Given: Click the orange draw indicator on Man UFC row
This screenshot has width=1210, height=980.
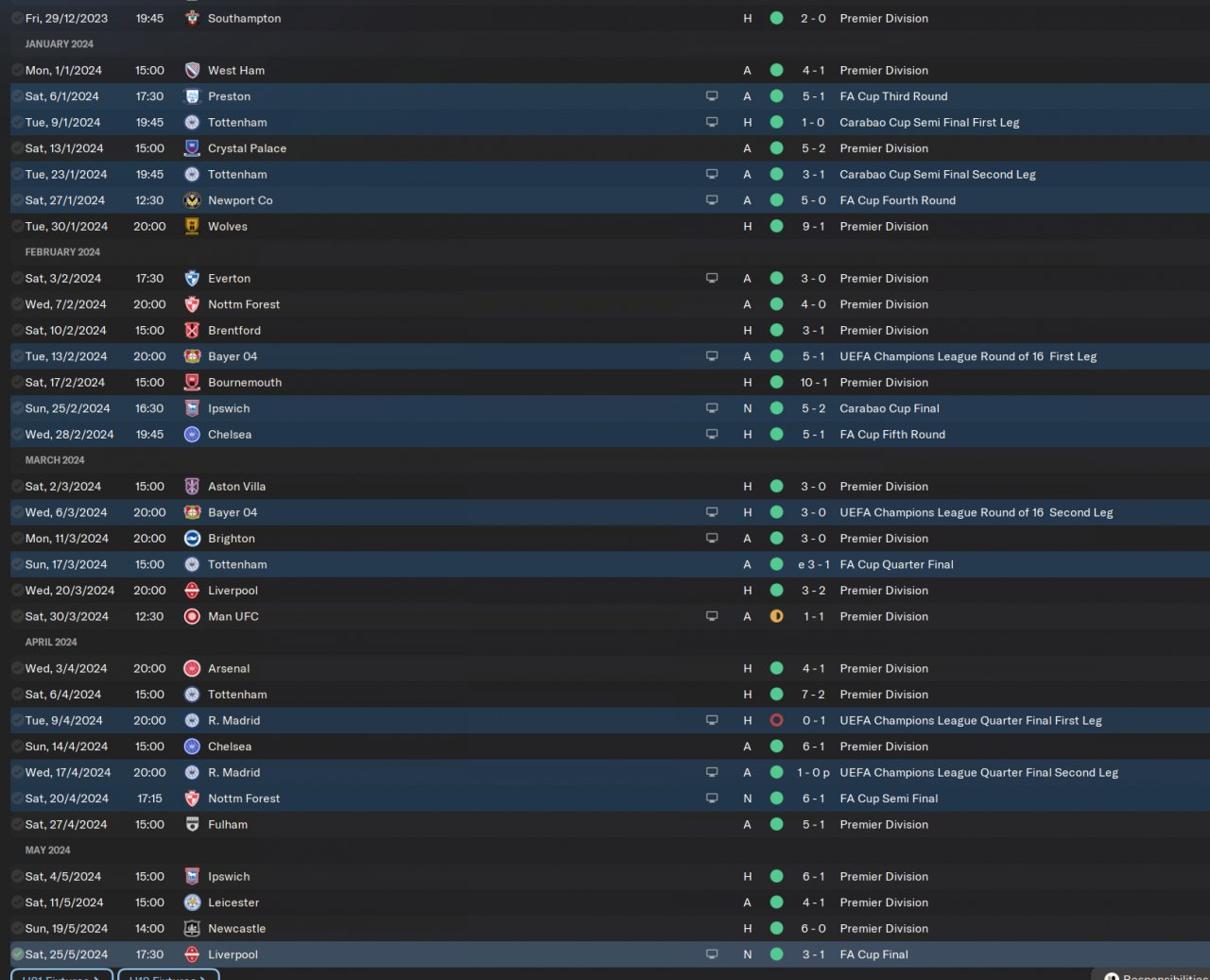Looking at the screenshot, I should (x=776, y=616).
